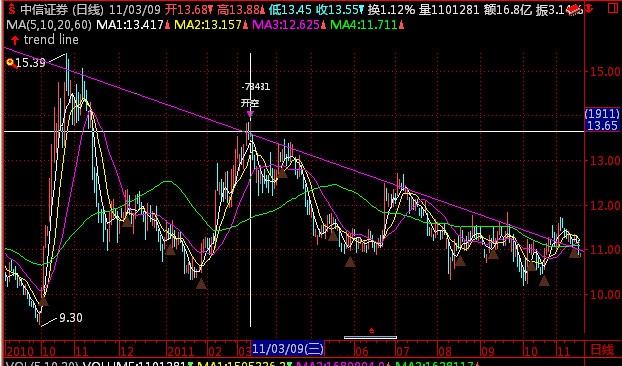Click the green MA4:11.711 value
Viewport: 622px width, 366px height.
click(x=364, y=25)
